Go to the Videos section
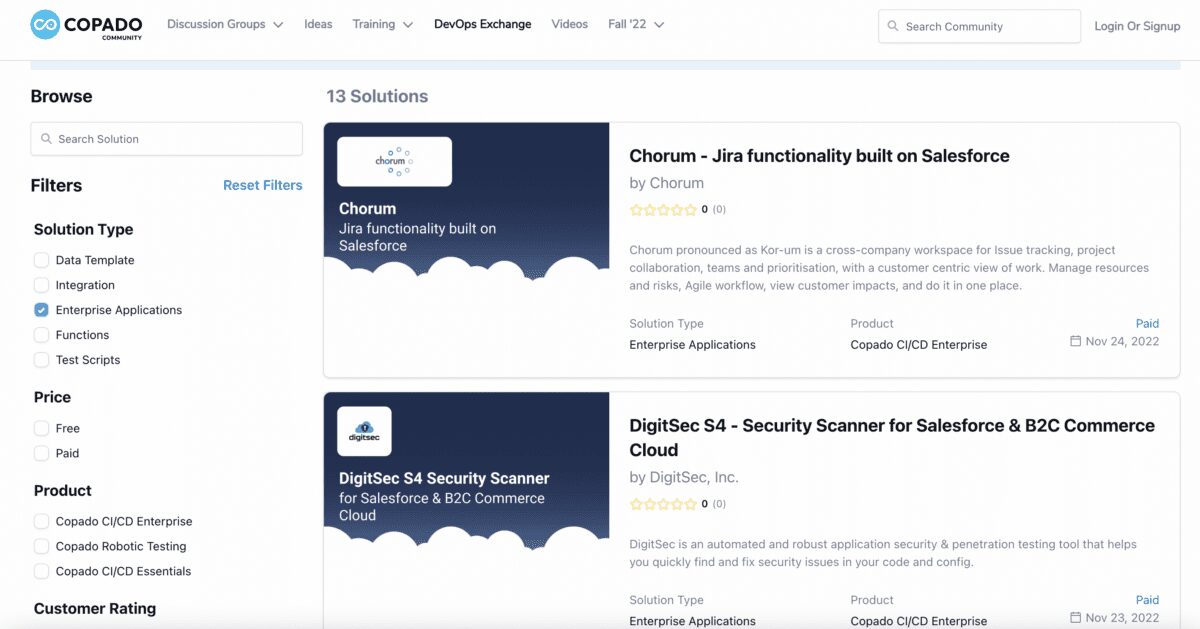This screenshot has width=1200, height=629. point(569,24)
